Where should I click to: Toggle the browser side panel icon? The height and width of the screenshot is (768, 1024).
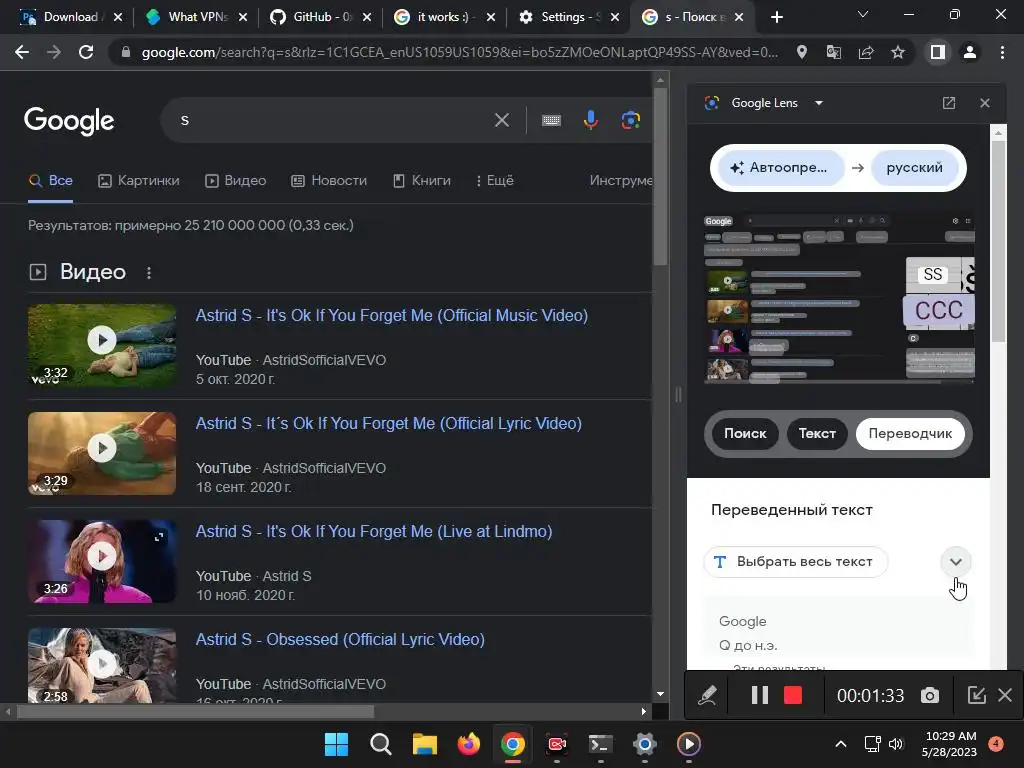(x=938, y=52)
